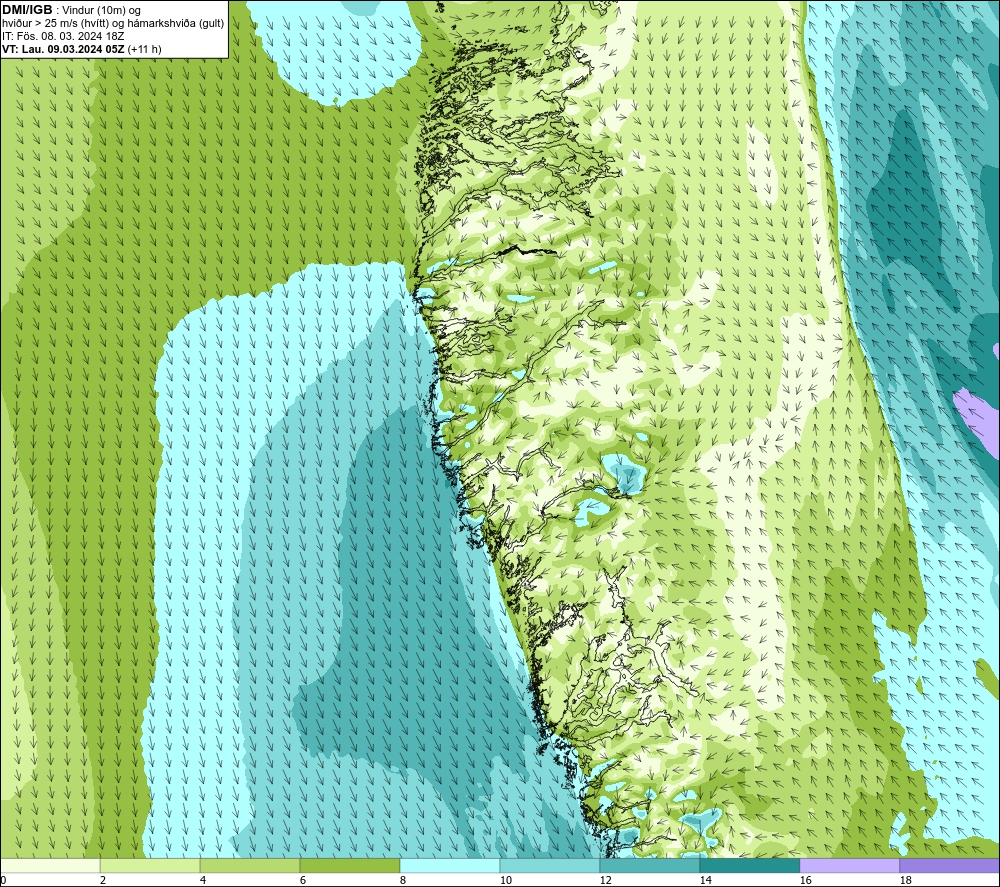Viewport: 1000px width, 887px height.
Task: Click the 'VT: Lau. 09.03.2024 05Z' line
Action: 63,49
